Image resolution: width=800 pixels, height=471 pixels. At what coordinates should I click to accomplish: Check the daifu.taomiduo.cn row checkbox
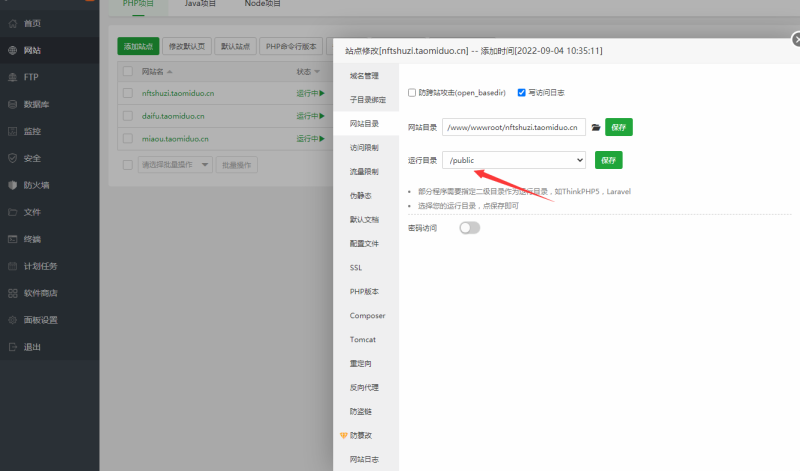point(128,116)
